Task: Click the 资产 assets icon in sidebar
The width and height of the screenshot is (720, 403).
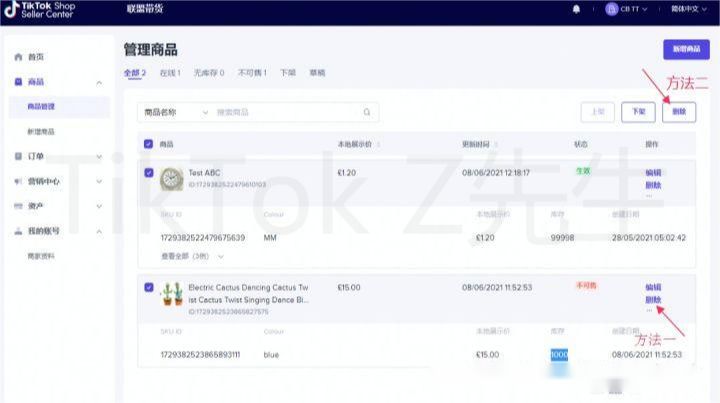Action: click(18, 206)
